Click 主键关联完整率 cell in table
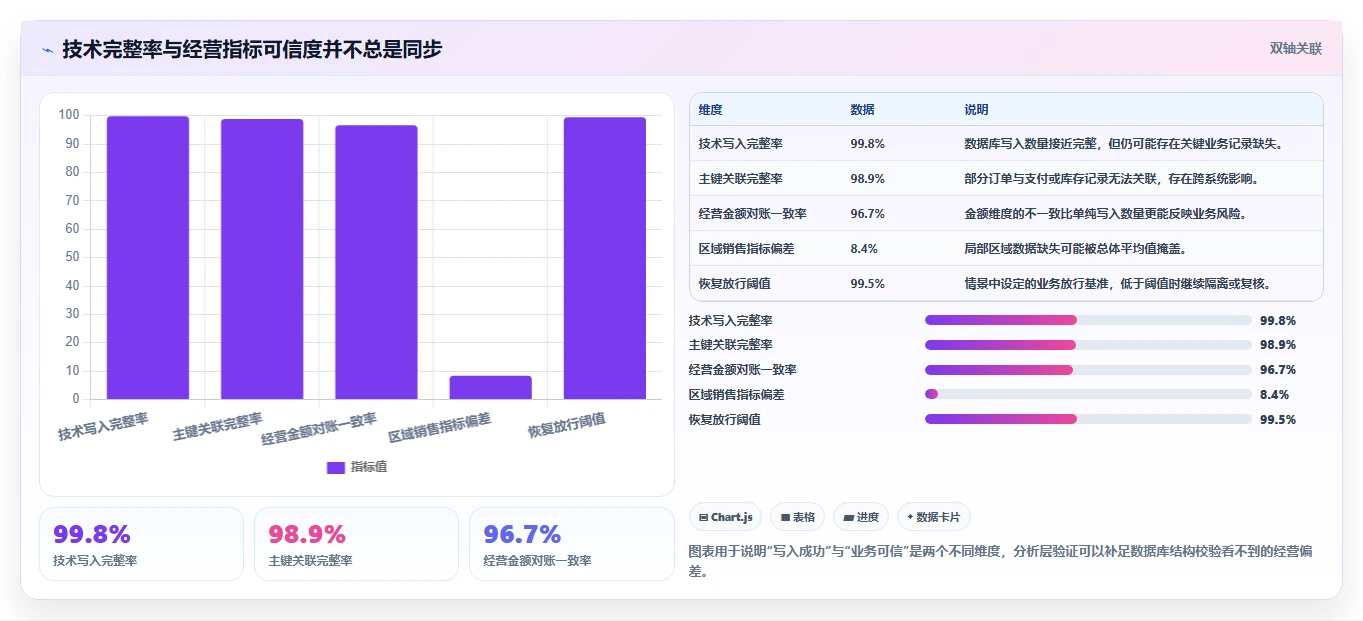This screenshot has height=621, width=1363. pos(740,179)
